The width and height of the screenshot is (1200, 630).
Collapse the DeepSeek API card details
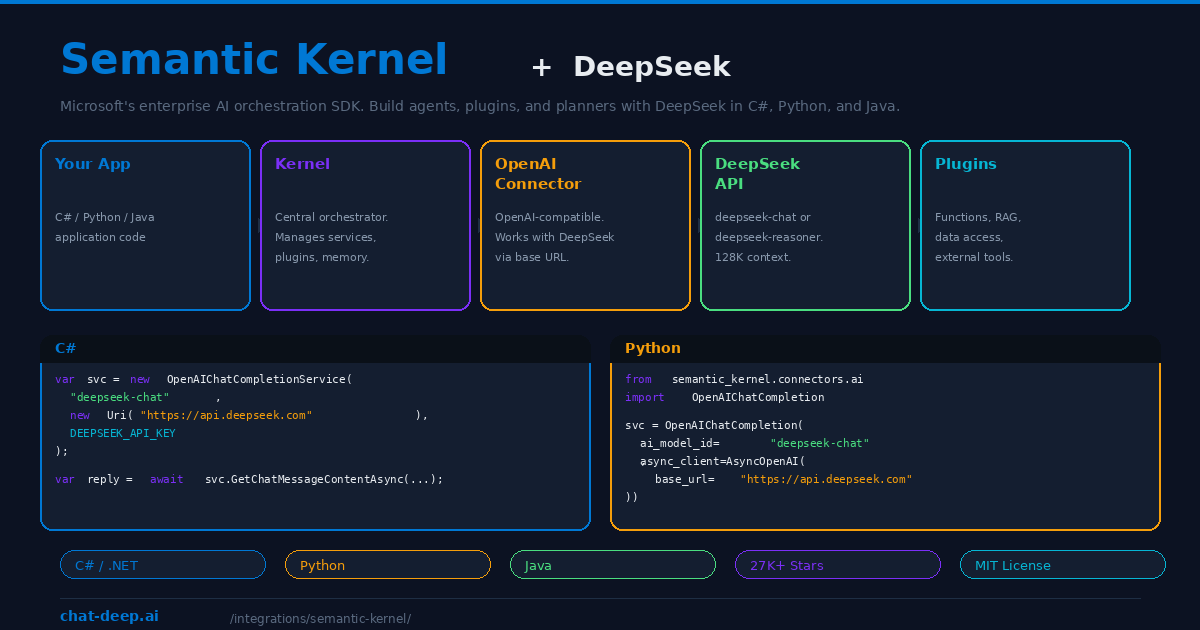click(x=805, y=225)
